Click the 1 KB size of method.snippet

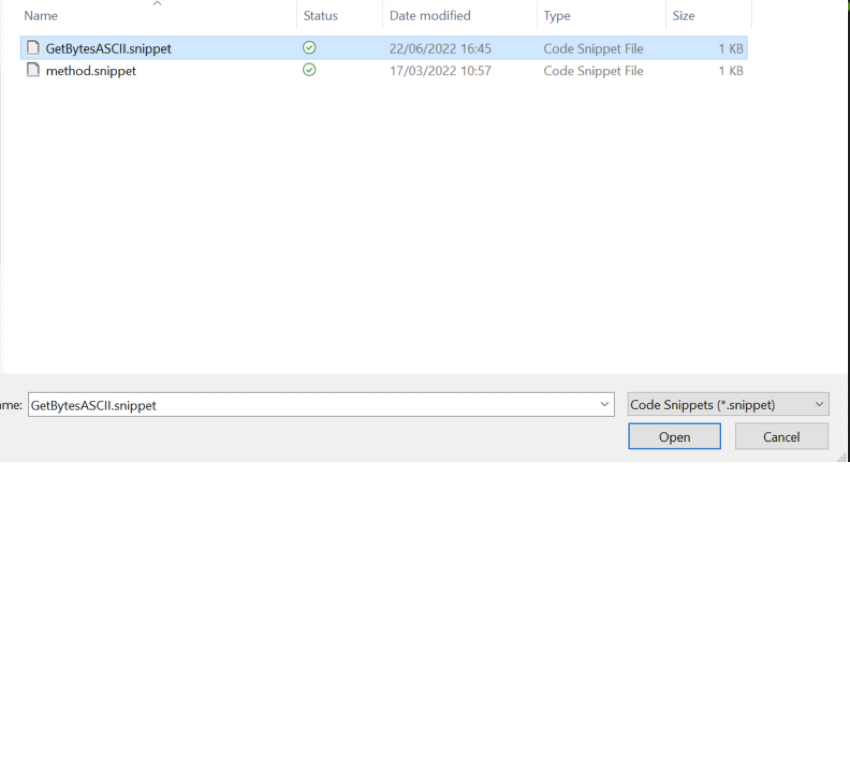click(x=731, y=71)
